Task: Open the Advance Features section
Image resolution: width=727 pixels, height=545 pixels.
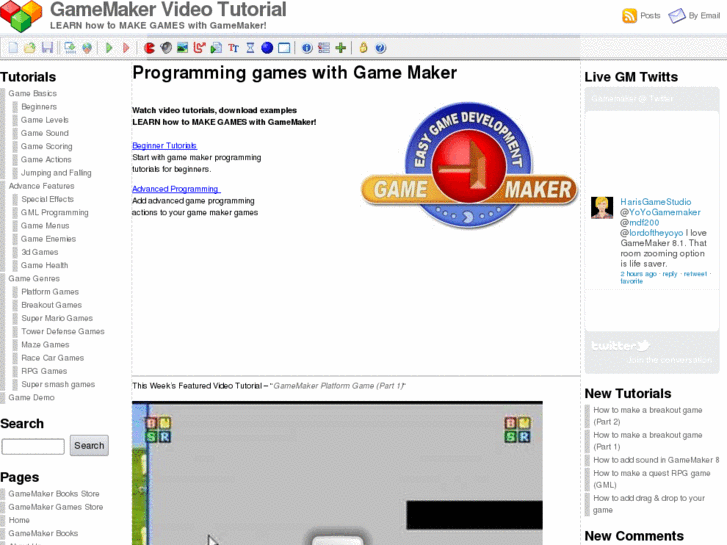Action: [41, 186]
